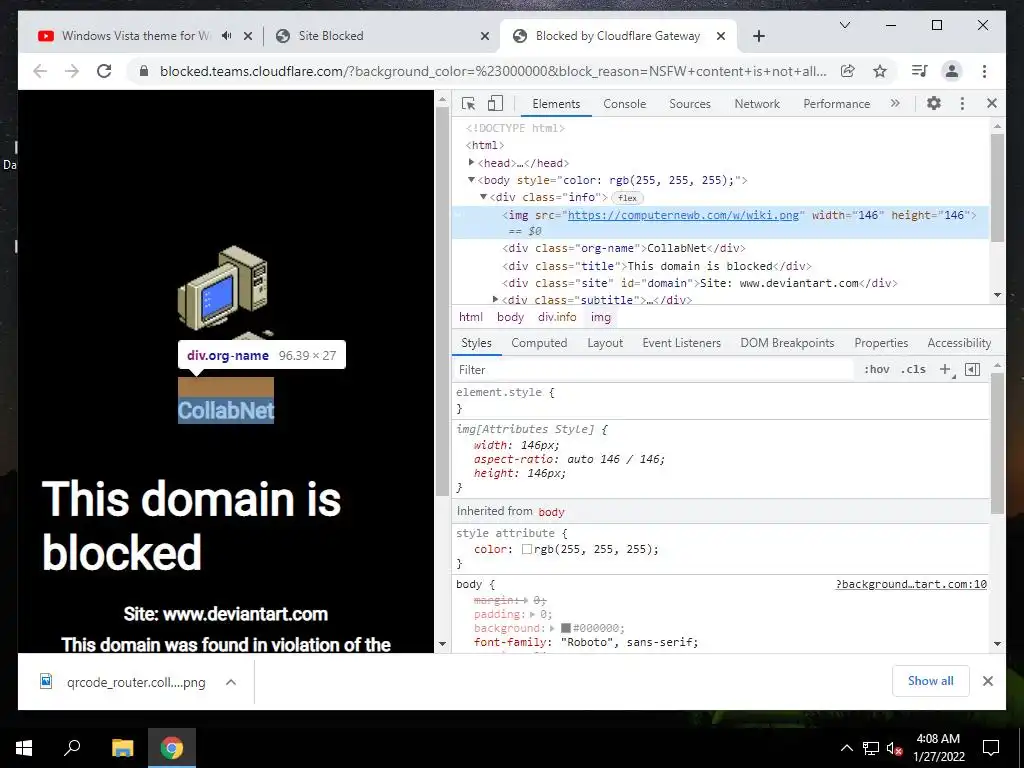
Task: Open the Event Listeners pane
Action: (x=681, y=343)
